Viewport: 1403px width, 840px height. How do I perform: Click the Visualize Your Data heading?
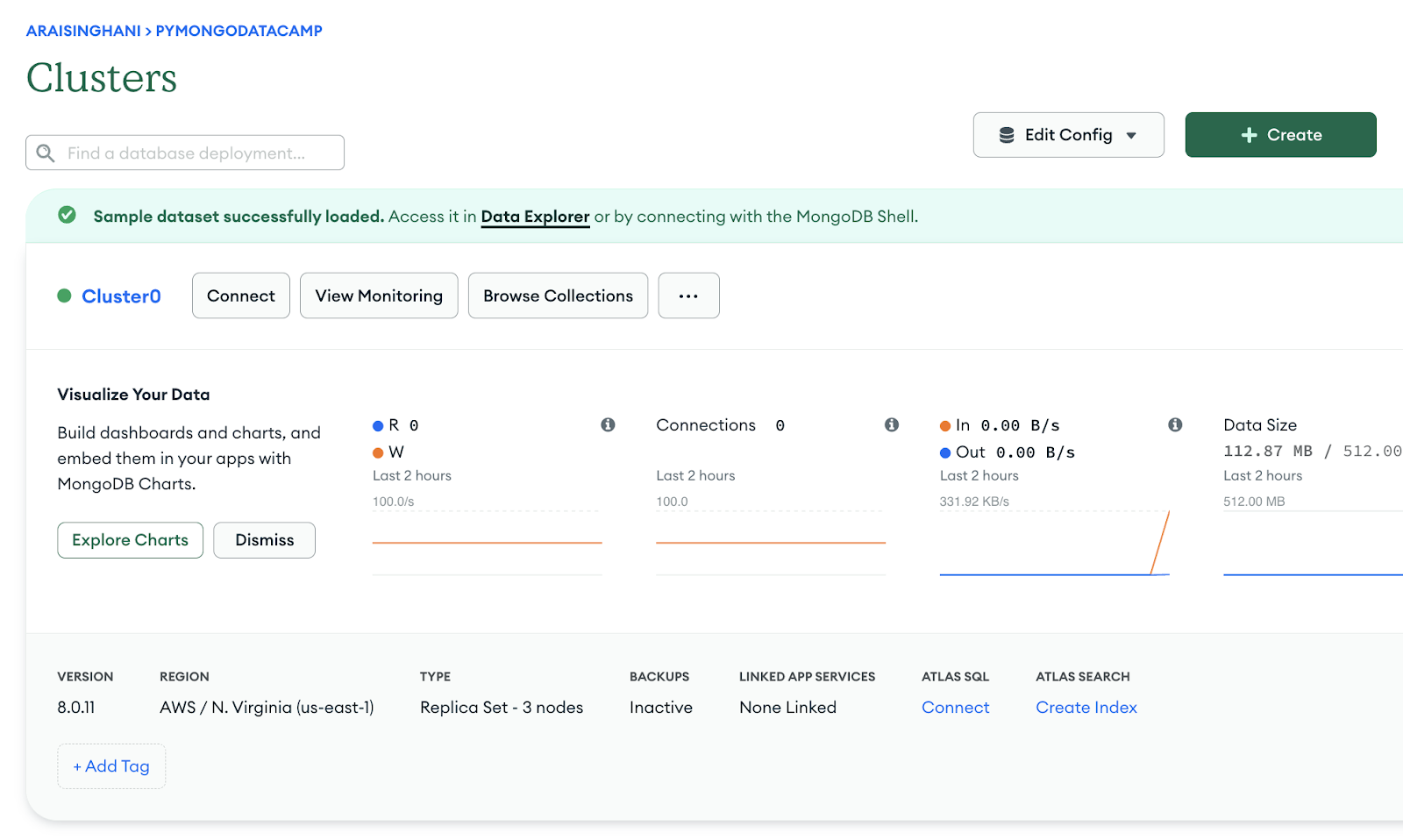133,395
